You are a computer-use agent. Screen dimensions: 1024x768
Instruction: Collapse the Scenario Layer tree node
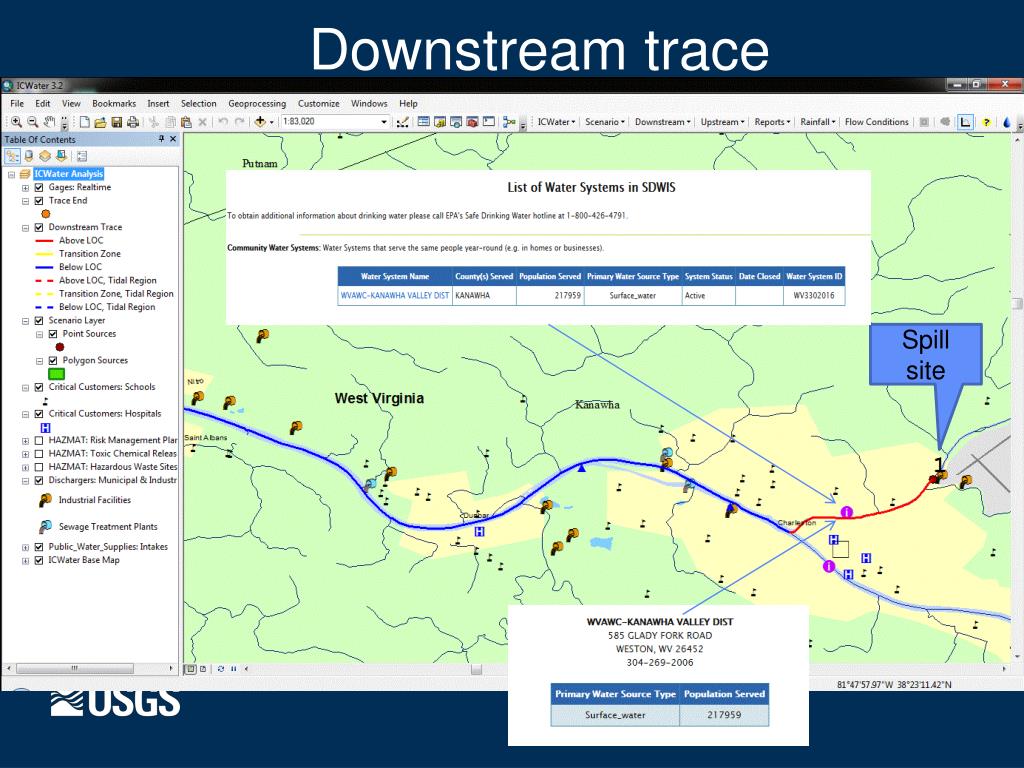click(25, 321)
